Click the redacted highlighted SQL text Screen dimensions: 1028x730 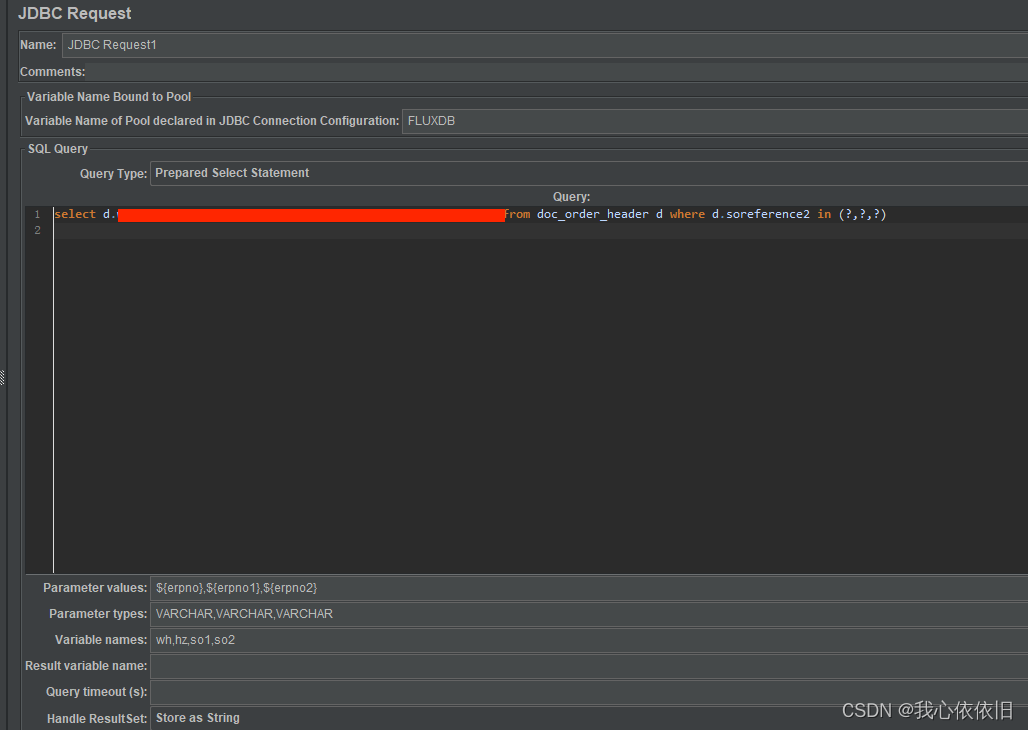tap(310, 213)
